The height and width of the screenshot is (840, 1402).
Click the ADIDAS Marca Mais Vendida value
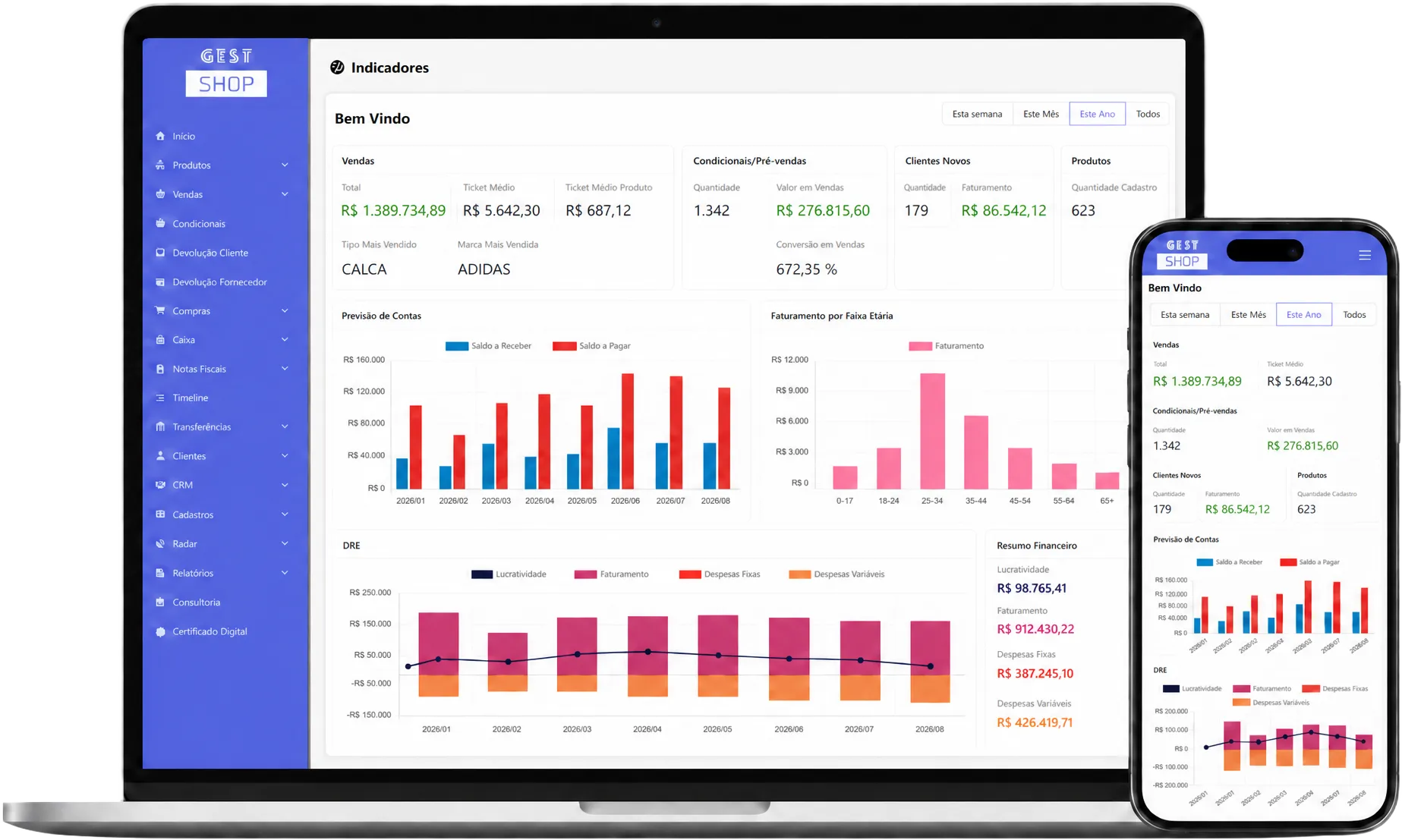click(x=484, y=269)
